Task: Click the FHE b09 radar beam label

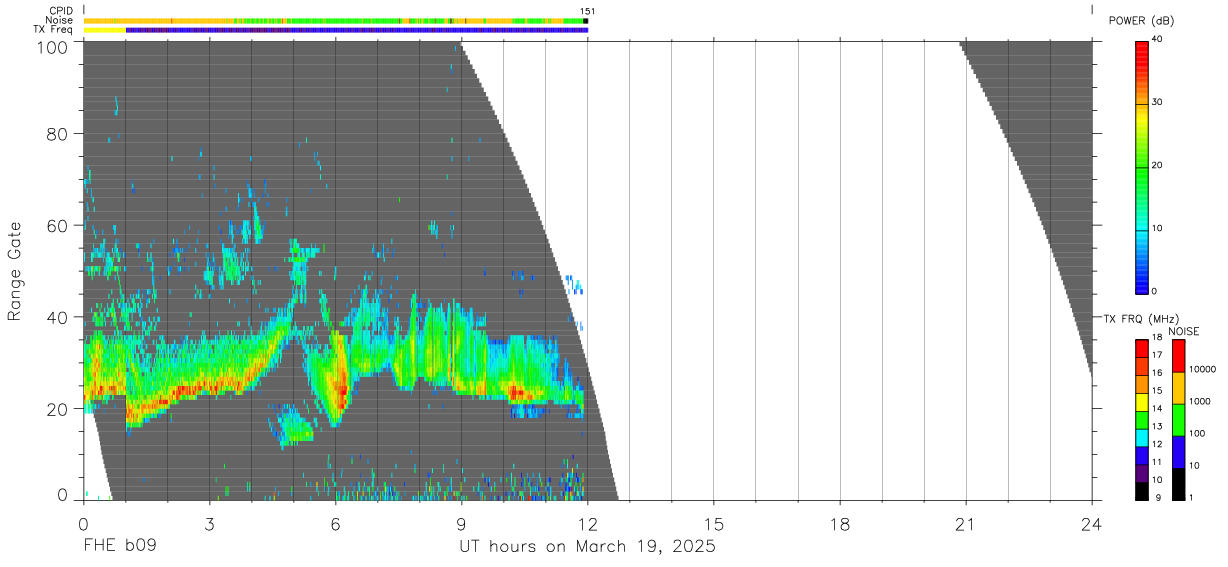Action: click(x=119, y=546)
